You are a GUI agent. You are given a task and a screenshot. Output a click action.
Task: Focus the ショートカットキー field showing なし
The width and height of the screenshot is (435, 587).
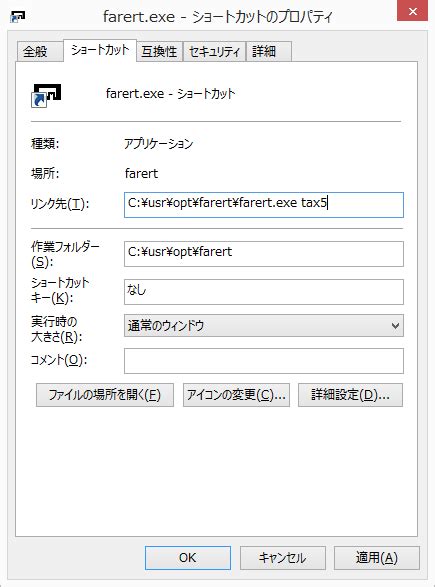coord(264,292)
